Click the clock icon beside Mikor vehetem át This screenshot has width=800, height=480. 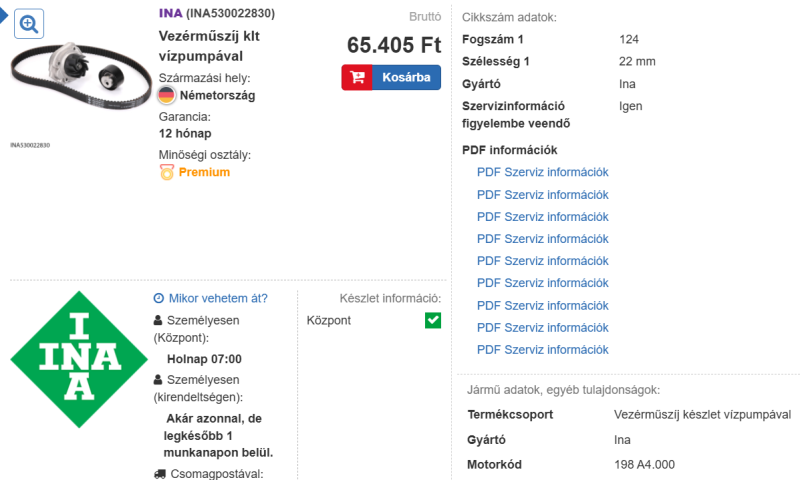(x=158, y=298)
